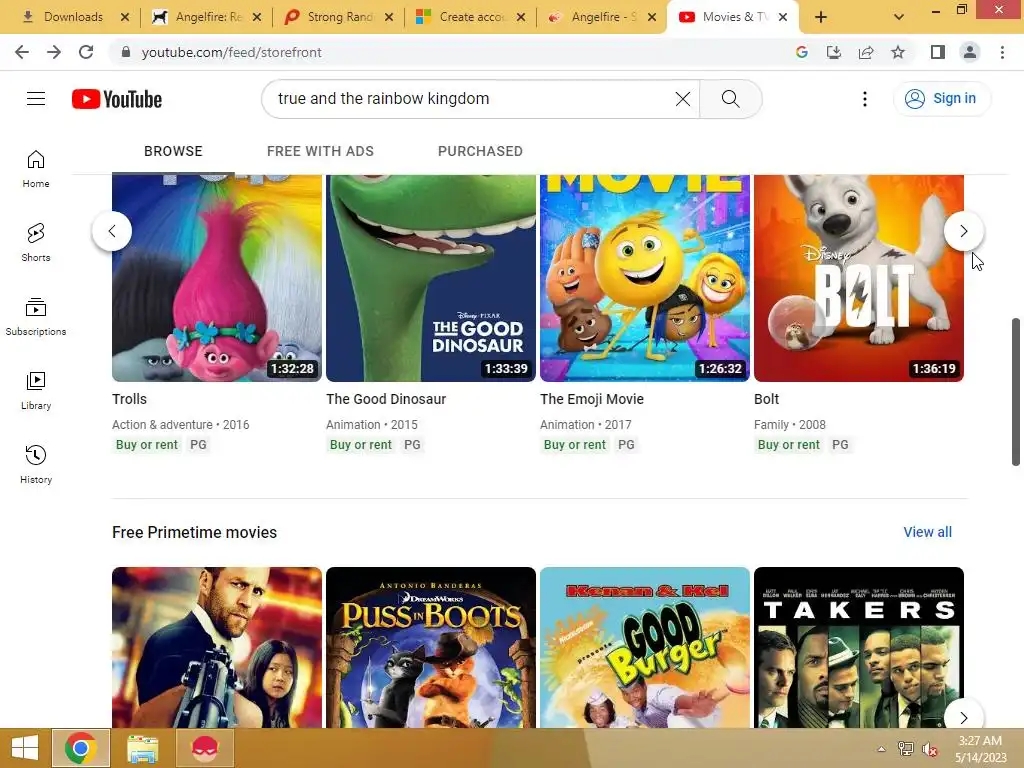Viewport: 1024px width, 768px height.
Task: Open The Good Dinosaur poster
Action: (x=431, y=278)
